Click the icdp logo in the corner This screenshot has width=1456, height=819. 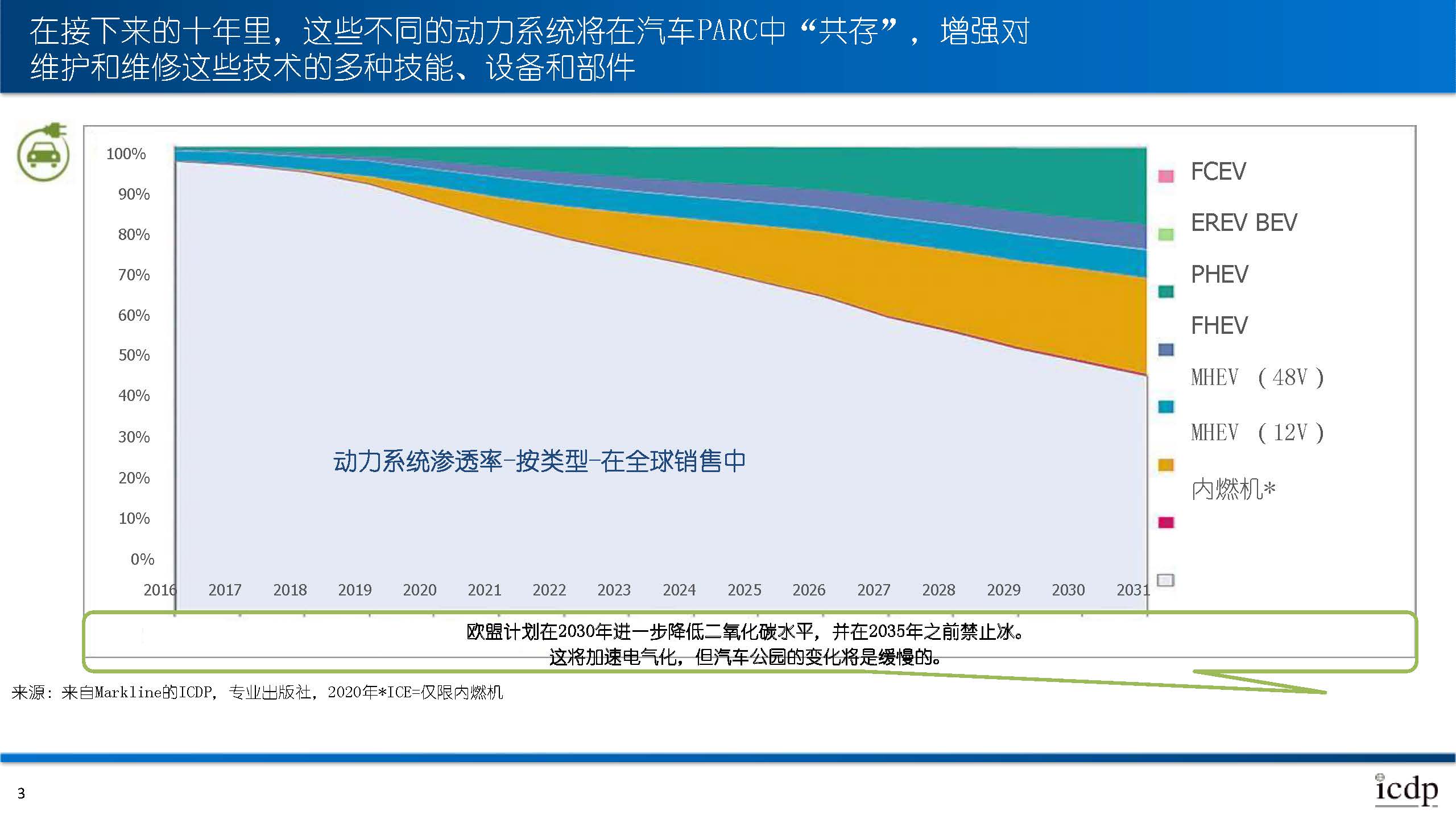1406,790
